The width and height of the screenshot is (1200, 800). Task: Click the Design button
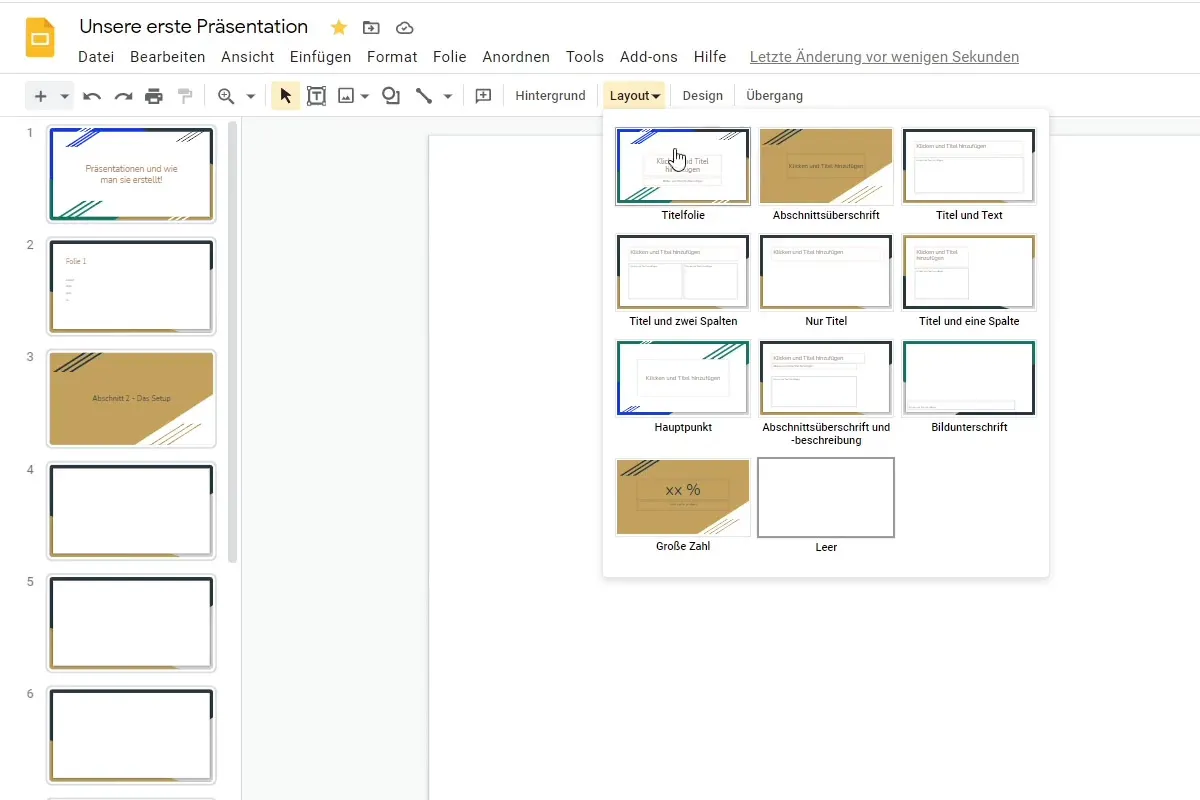(x=702, y=96)
